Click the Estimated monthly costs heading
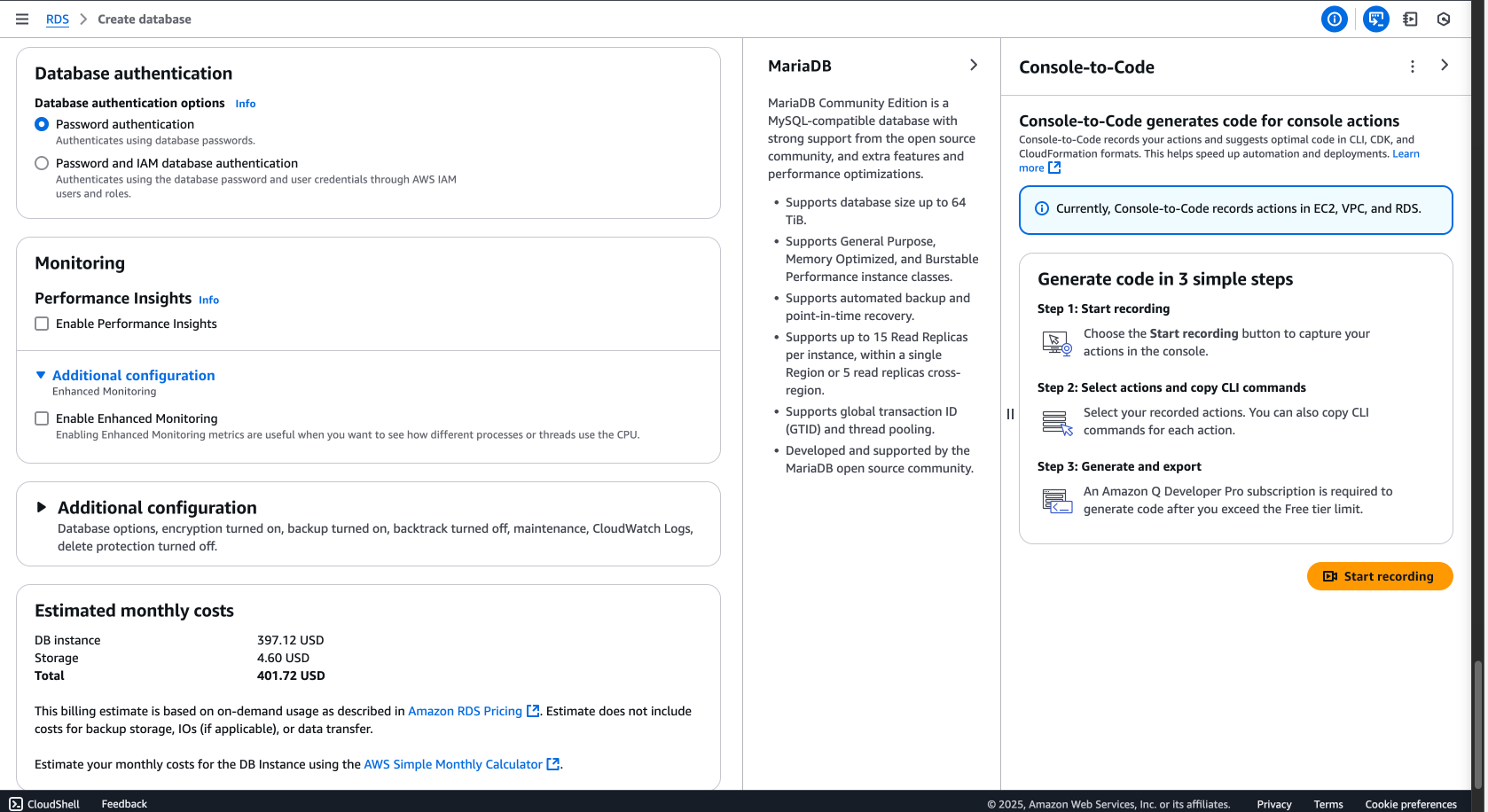Image resolution: width=1488 pixels, height=812 pixels. pyautogui.click(x=134, y=610)
